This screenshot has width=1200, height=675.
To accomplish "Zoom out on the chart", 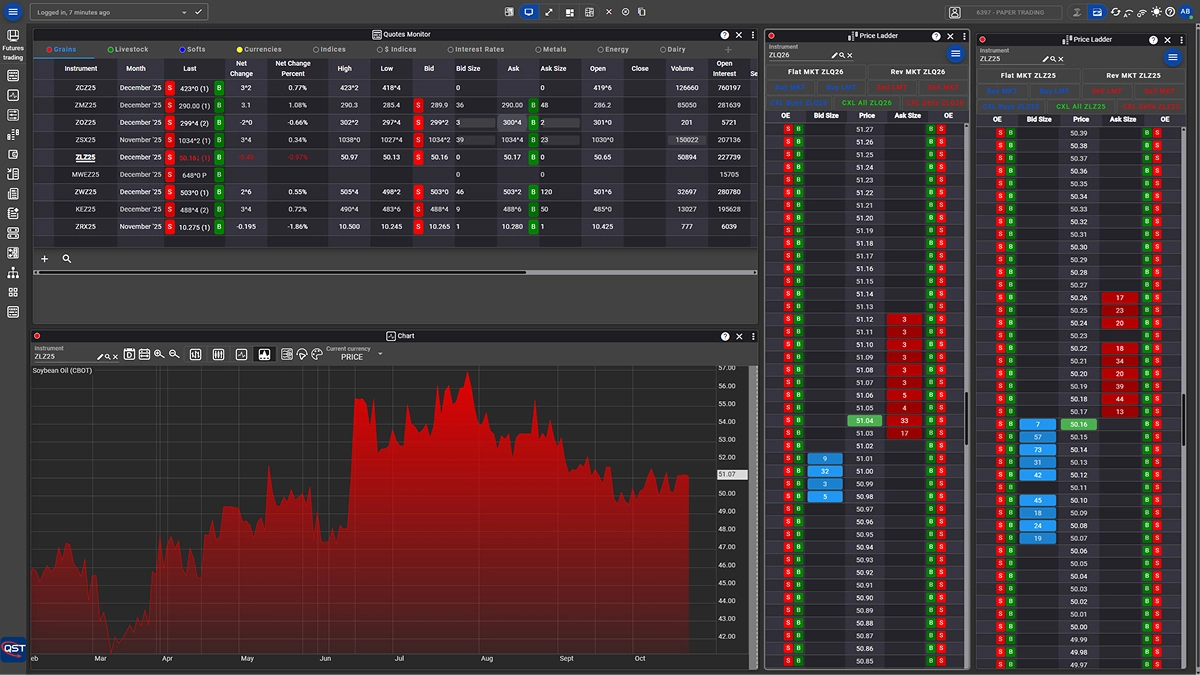I will point(174,354).
